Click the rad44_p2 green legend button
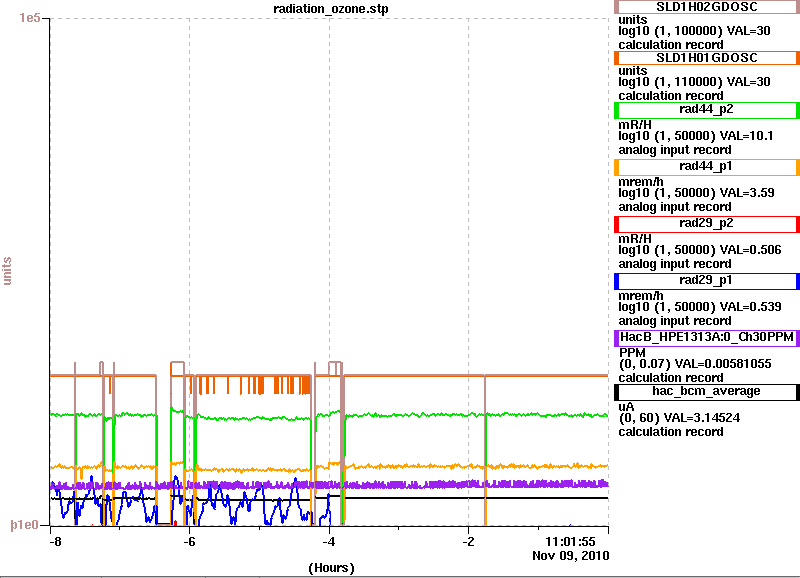800x578 pixels. point(707,110)
